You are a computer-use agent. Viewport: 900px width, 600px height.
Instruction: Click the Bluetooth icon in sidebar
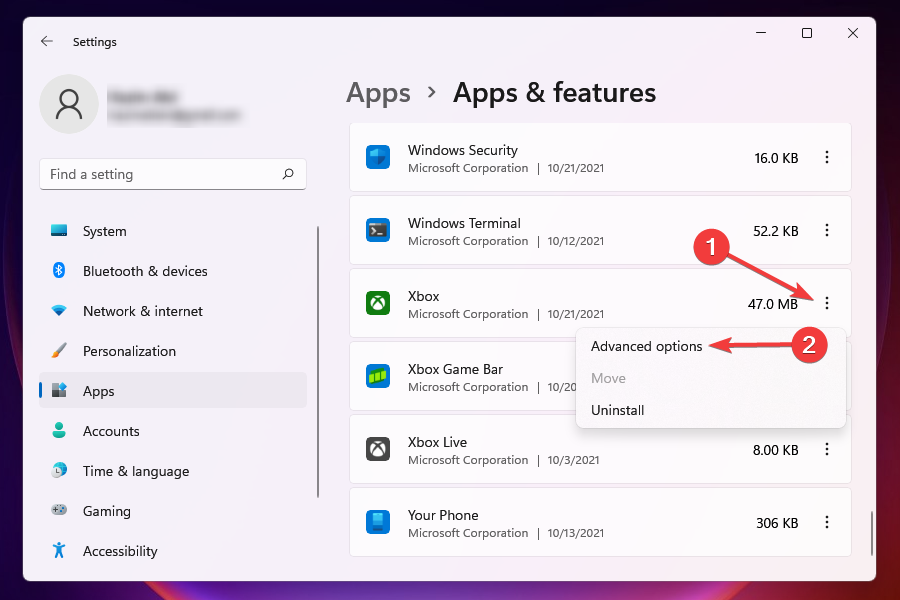click(59, 270)
